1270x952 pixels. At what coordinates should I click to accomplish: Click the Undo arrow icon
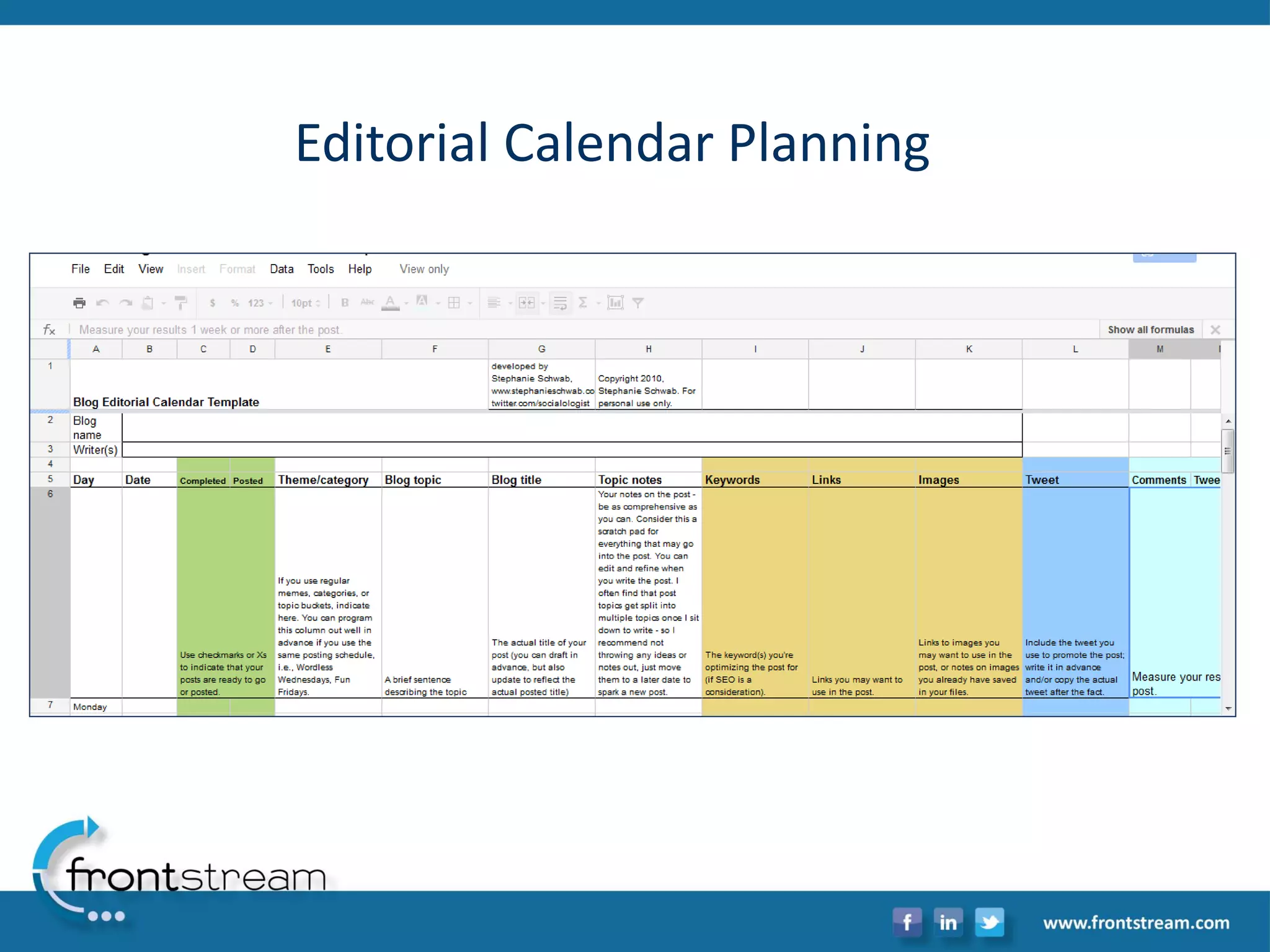pyautogui.click(x=103, y=303)
